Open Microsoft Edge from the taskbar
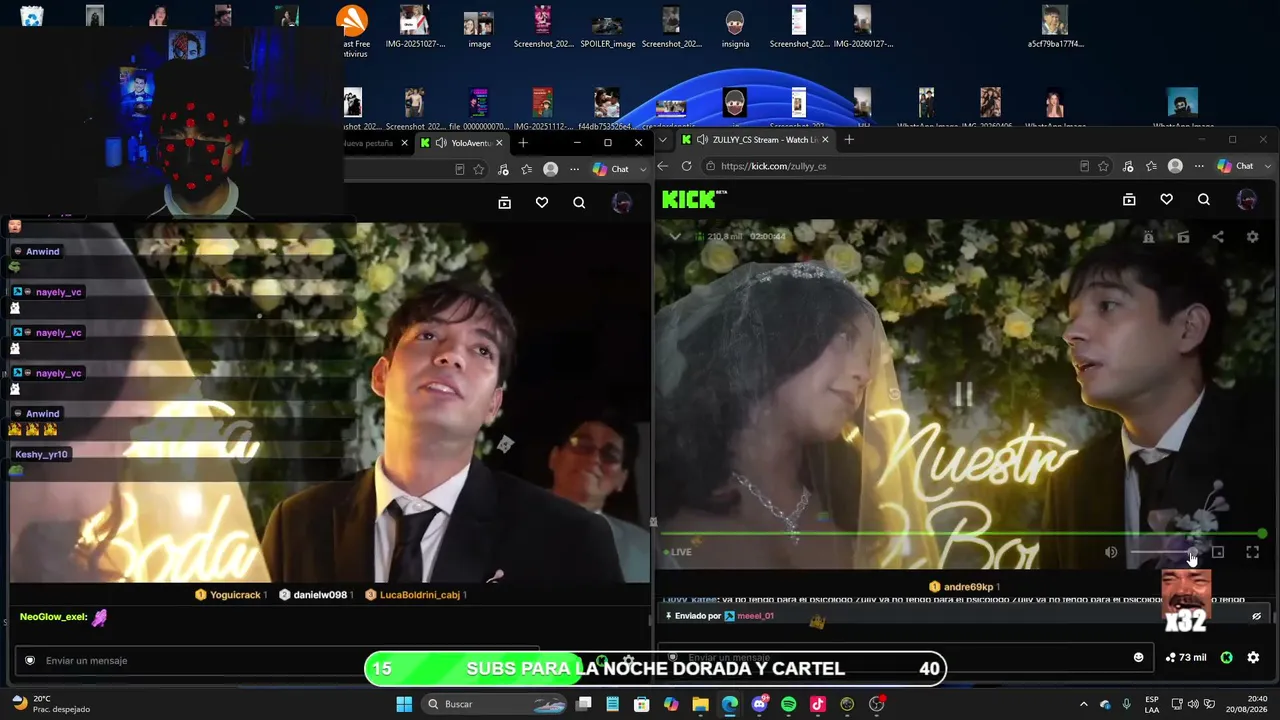The height and width of the screenshot is (720, 1280). (x=730, y=704)
